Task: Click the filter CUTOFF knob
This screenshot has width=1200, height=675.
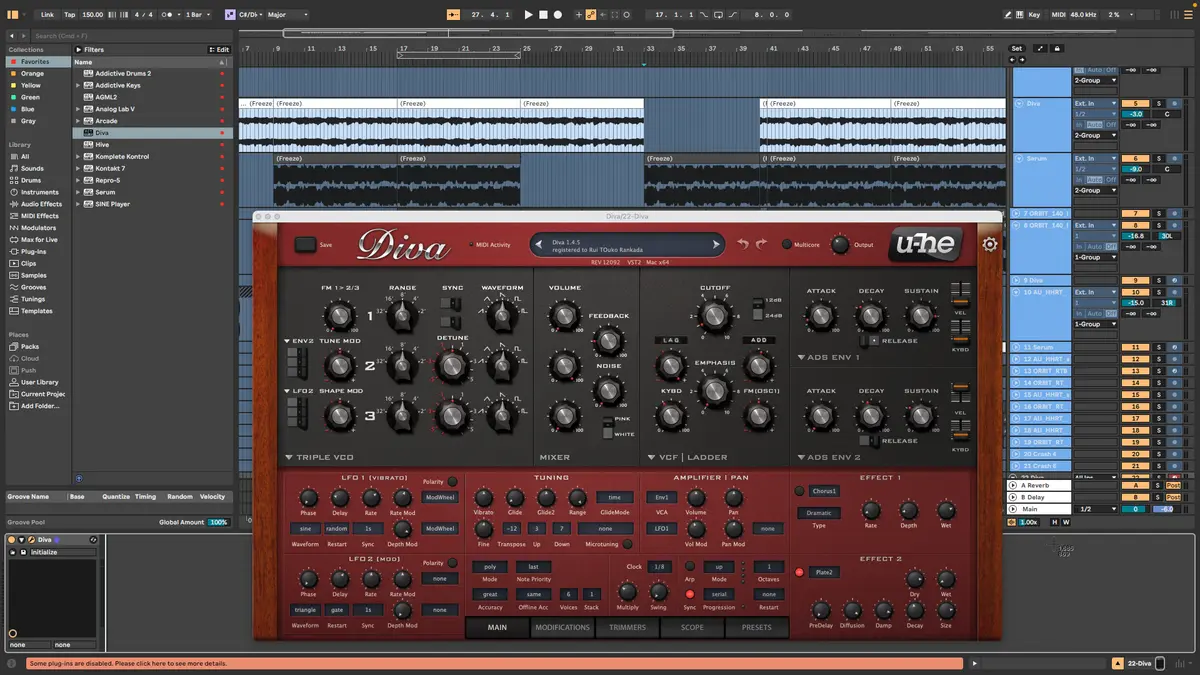Action: pos(714,317)
